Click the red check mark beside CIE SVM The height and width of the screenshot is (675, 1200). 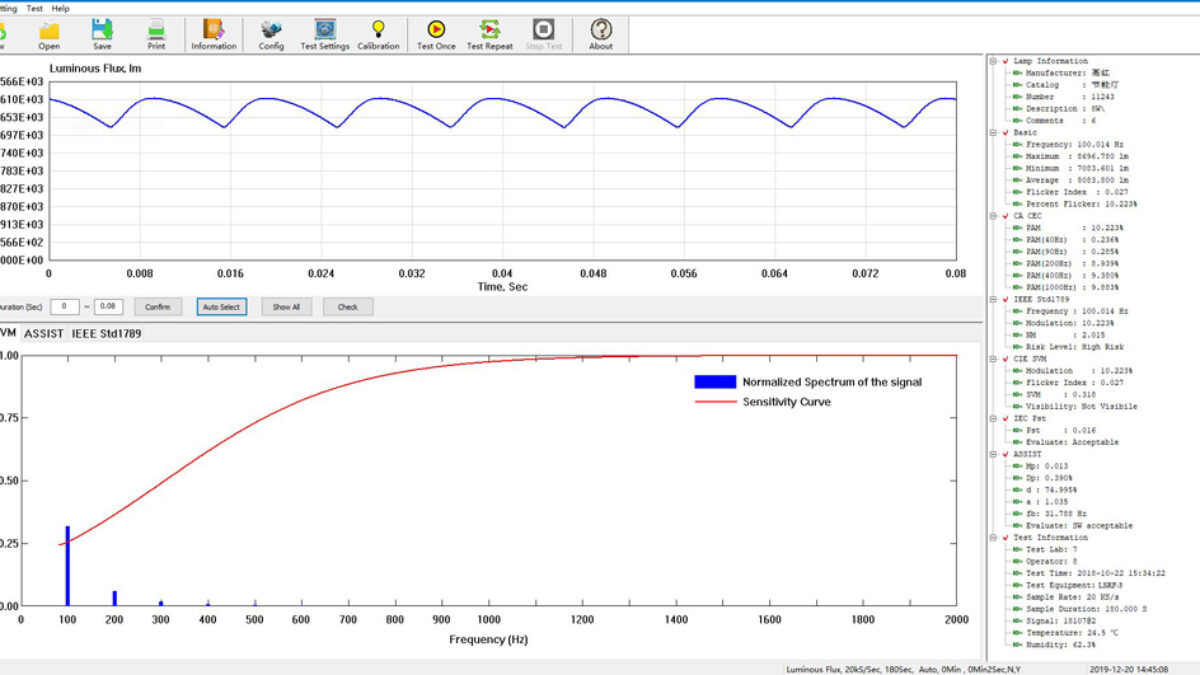point(1005,359)
